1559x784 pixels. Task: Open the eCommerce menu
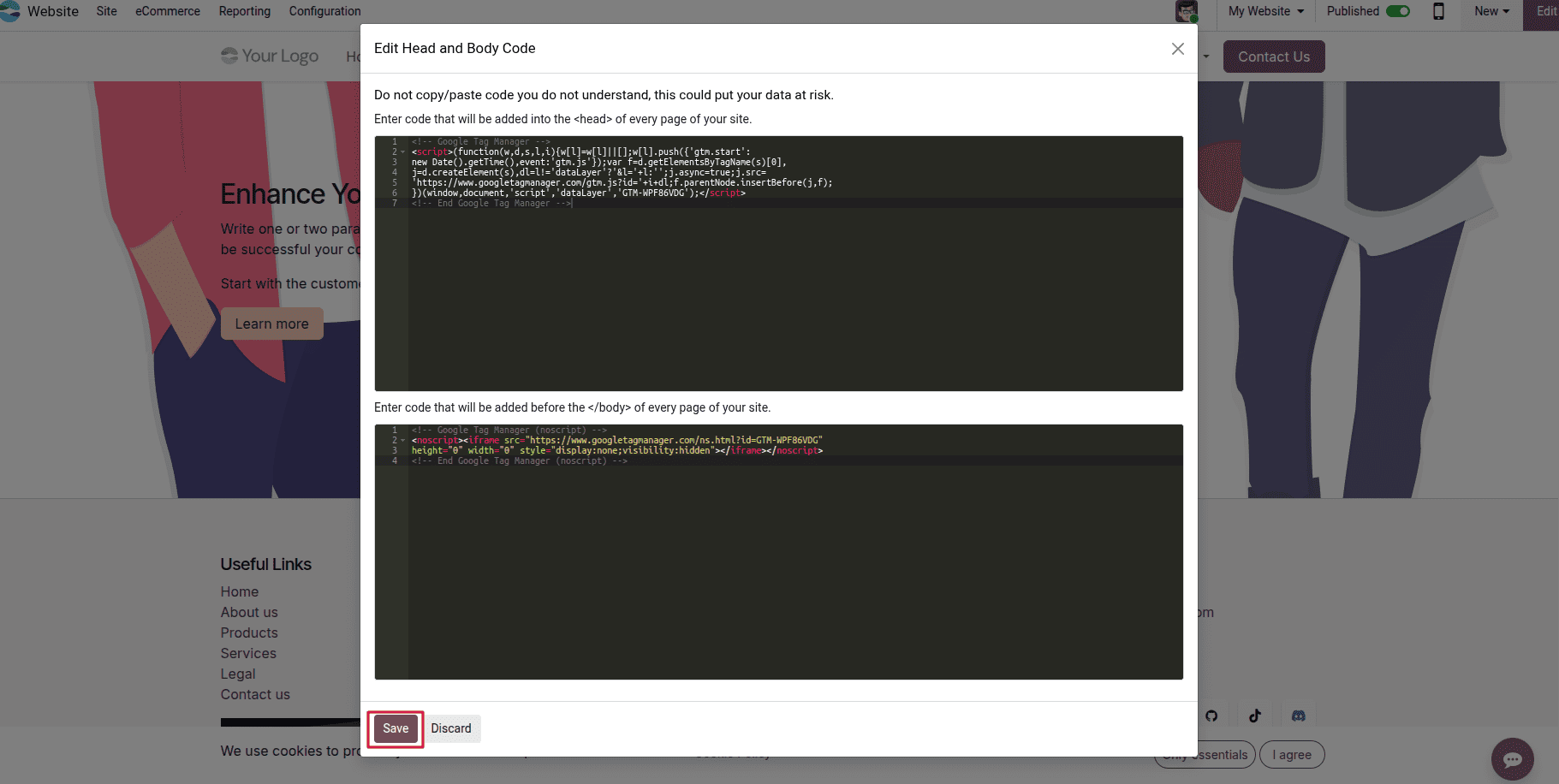click(x=168, y=11)
